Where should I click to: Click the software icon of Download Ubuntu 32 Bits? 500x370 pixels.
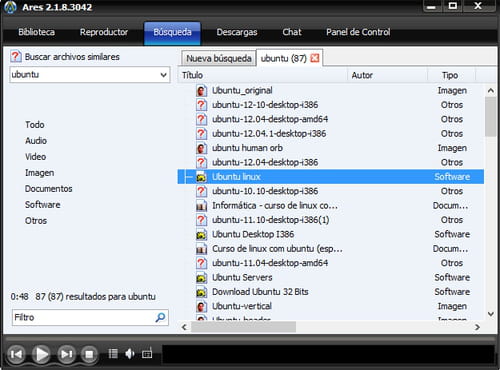(201, 292)
